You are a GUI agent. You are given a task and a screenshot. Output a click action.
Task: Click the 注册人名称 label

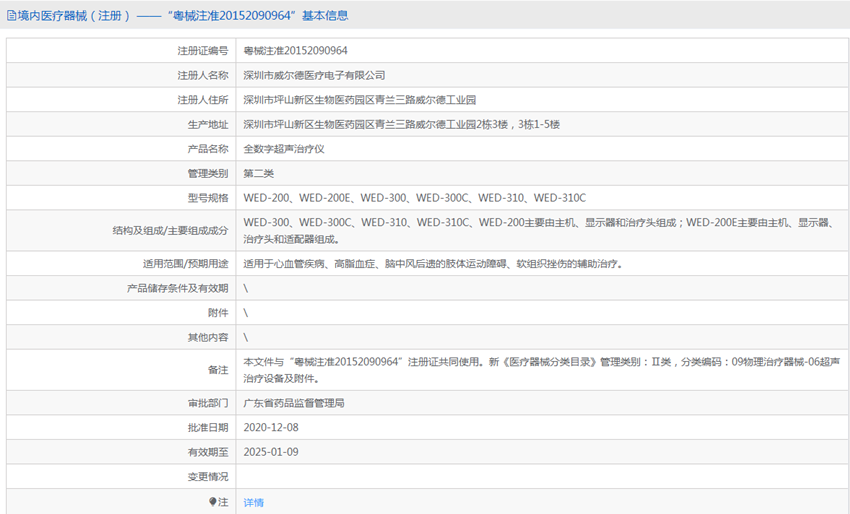203,75
